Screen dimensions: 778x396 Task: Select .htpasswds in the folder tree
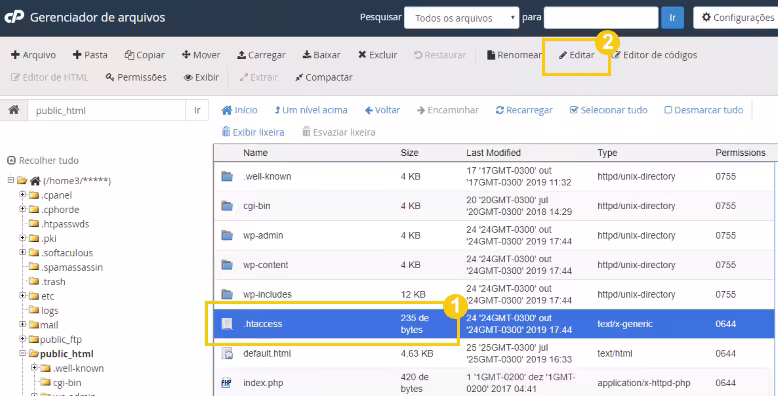[x=65, y=224]
